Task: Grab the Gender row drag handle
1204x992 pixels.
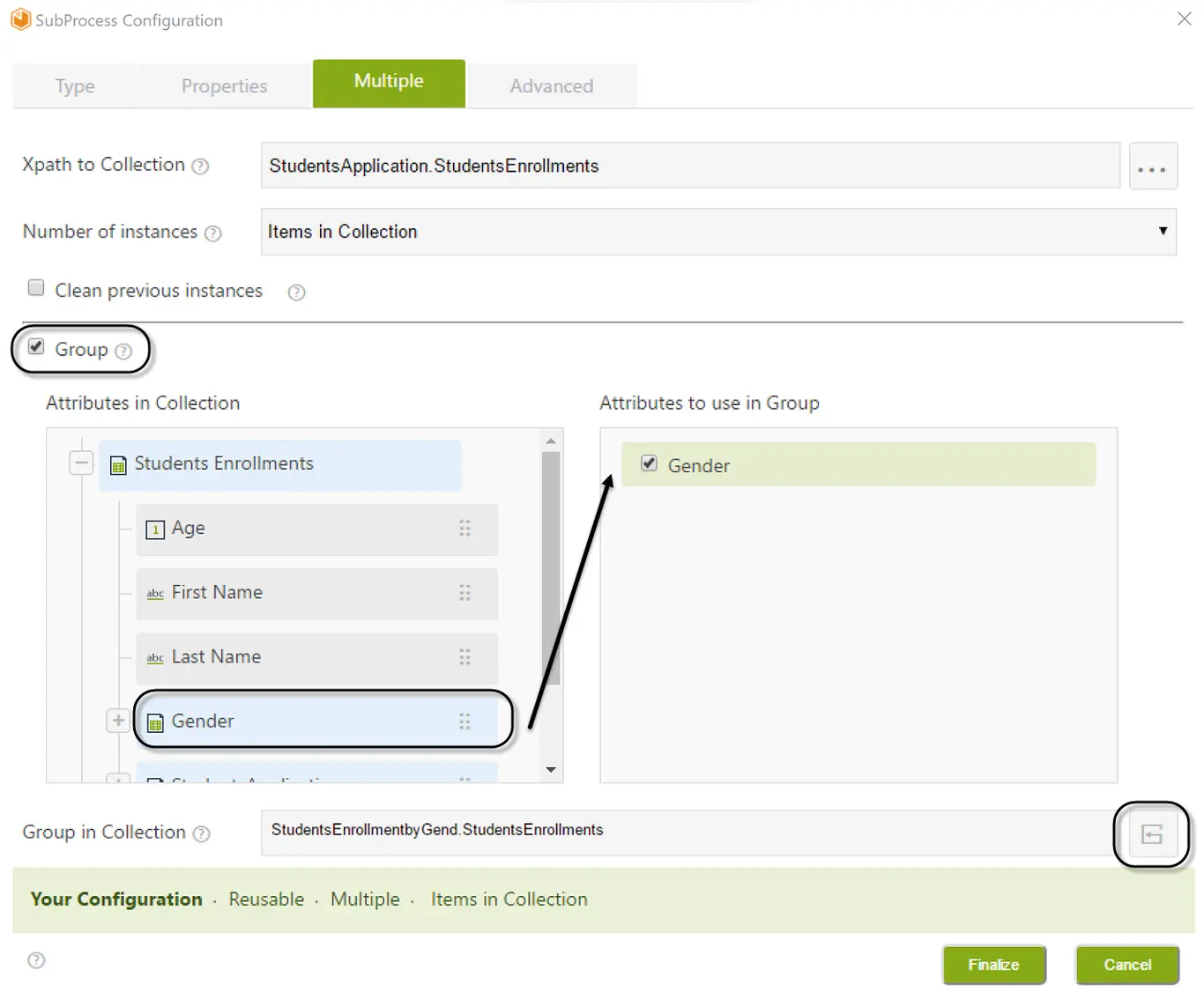Action: [465, 722]
